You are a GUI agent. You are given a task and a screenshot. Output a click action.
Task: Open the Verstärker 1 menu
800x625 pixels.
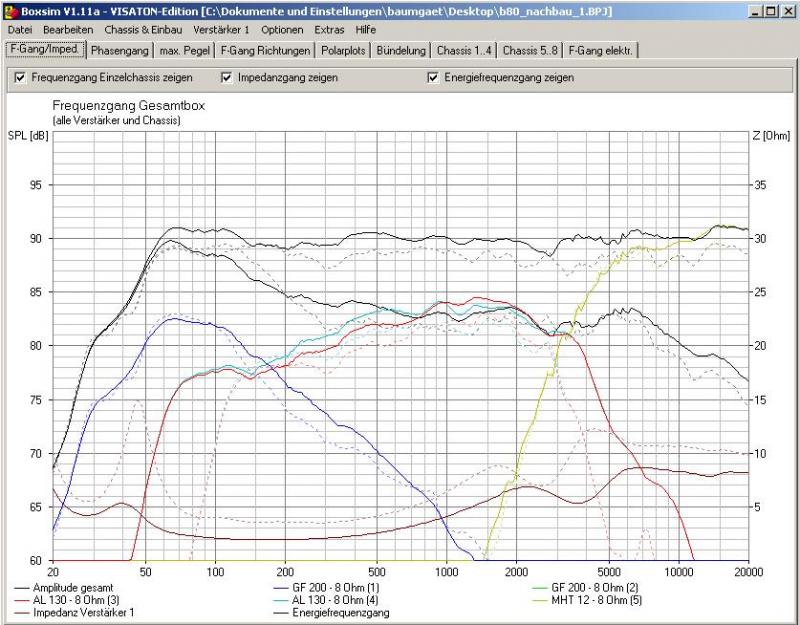[x=221, y=30]
